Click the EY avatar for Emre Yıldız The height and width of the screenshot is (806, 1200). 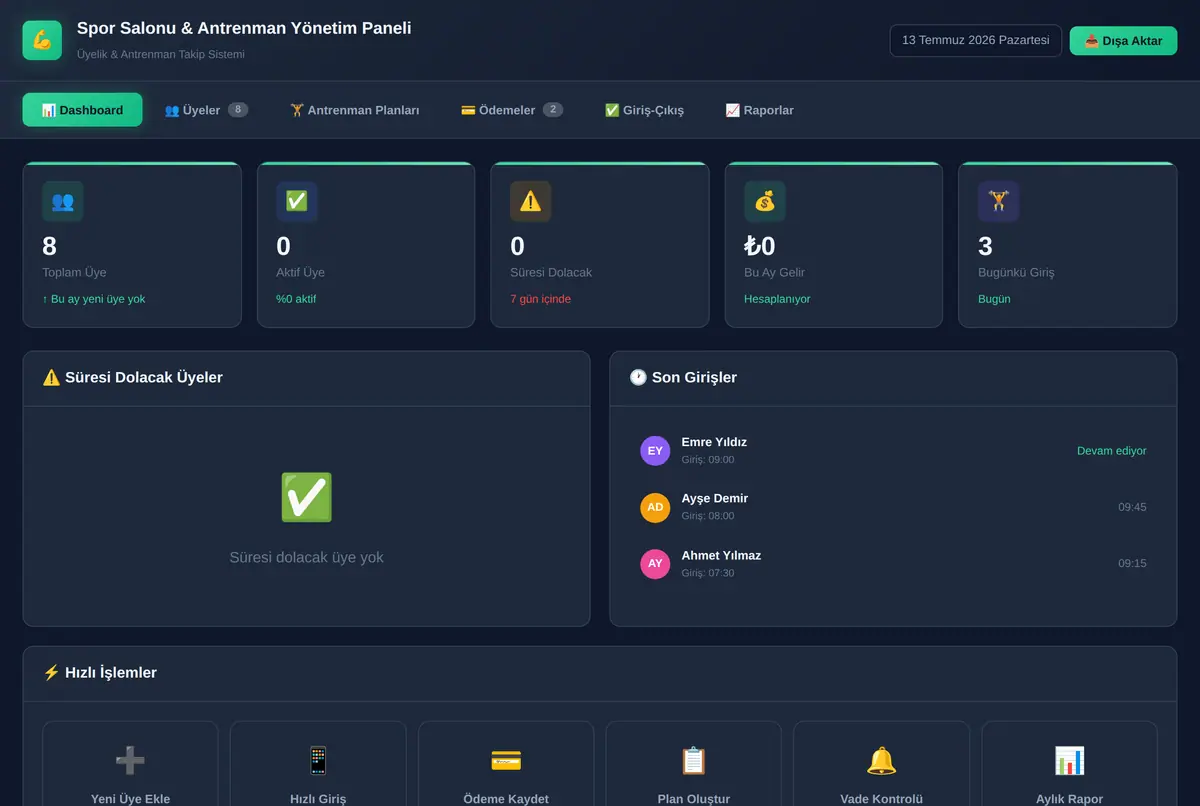click(x=655, y=451)
